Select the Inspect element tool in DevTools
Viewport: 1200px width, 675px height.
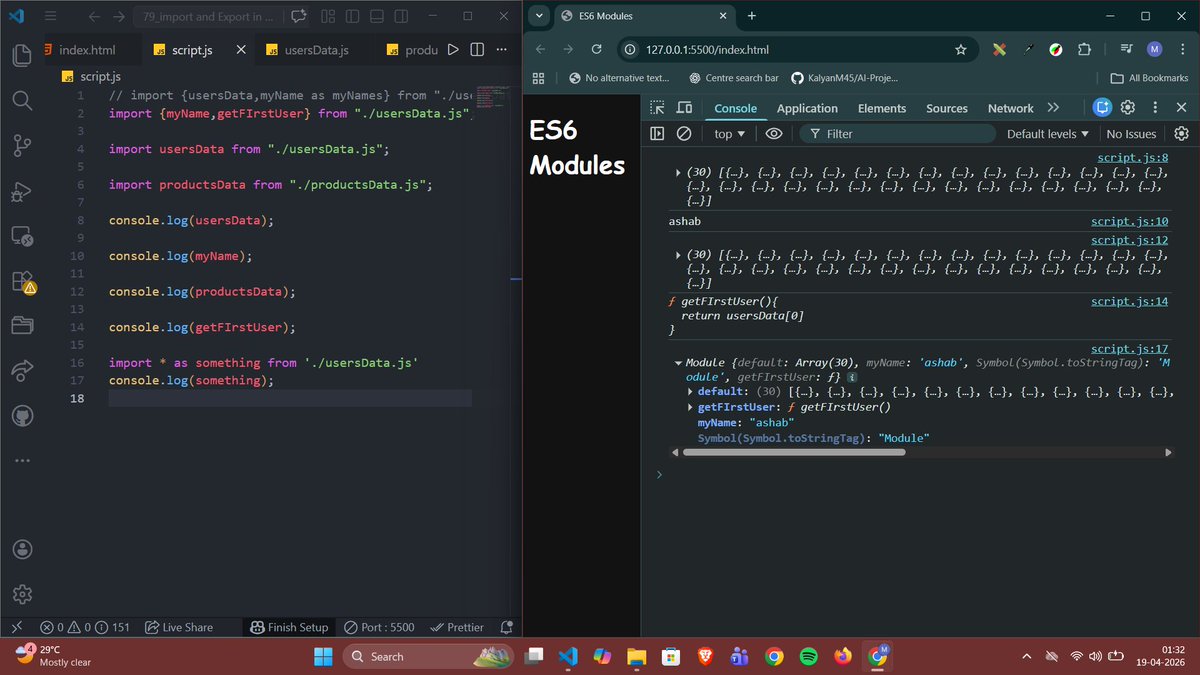pos(657,107)
